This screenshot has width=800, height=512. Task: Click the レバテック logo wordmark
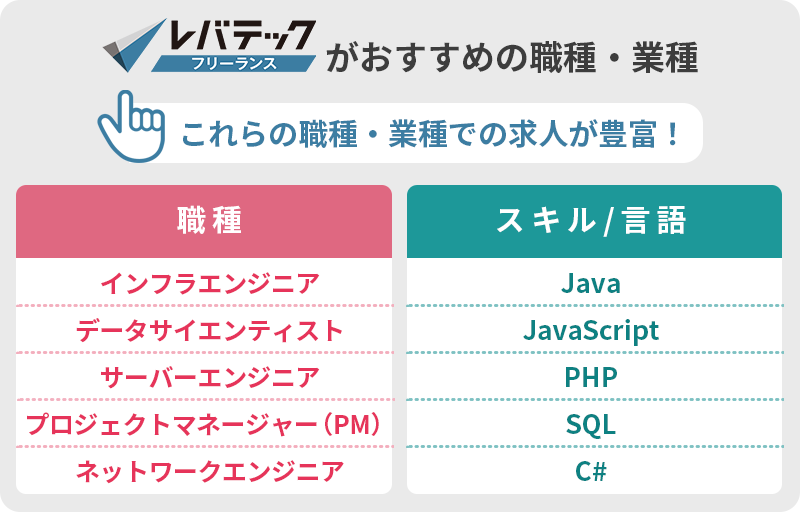pyautogui.click(x=242, y=36)
